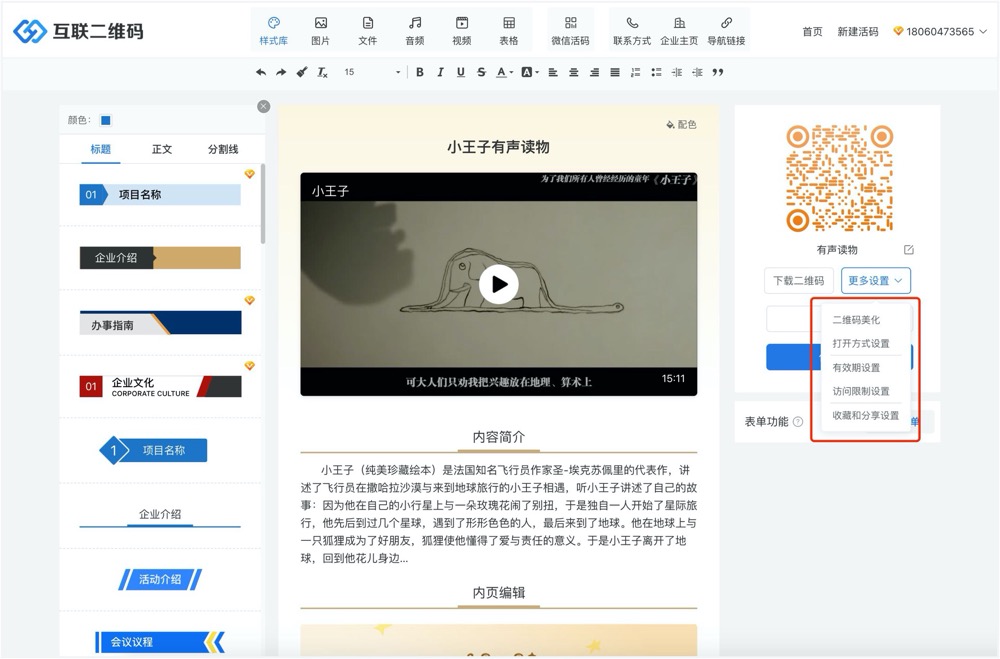Open the font size 15 dropdown
This screenshot has height=659, width=1000.
(372, 72)
